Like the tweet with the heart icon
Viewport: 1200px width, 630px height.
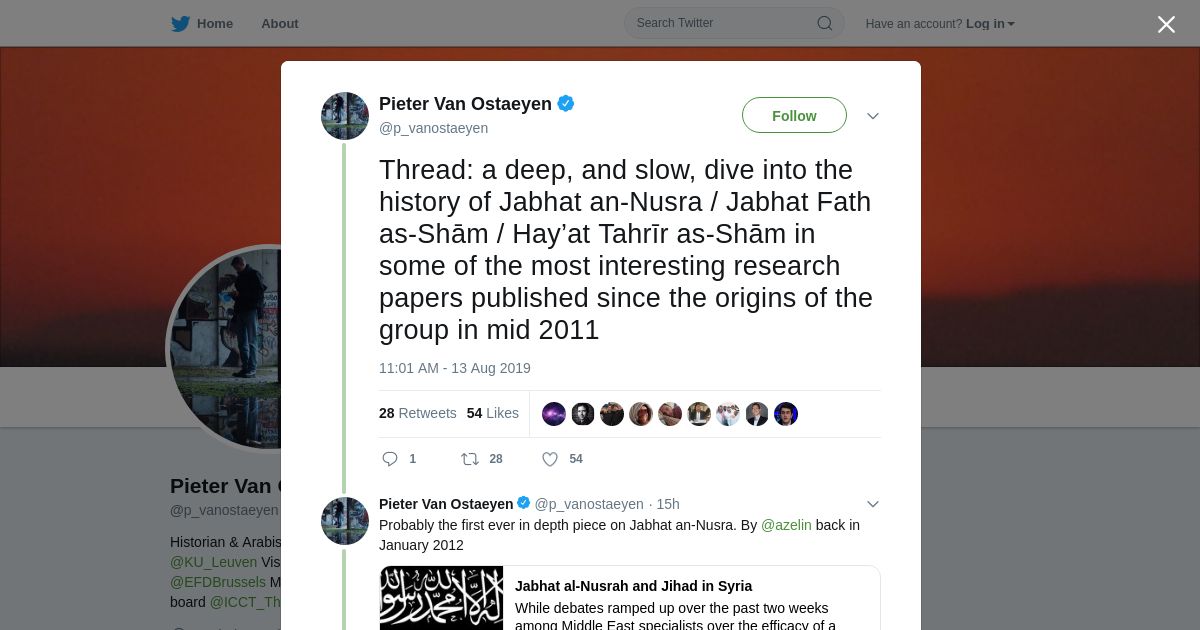point(550,459)
